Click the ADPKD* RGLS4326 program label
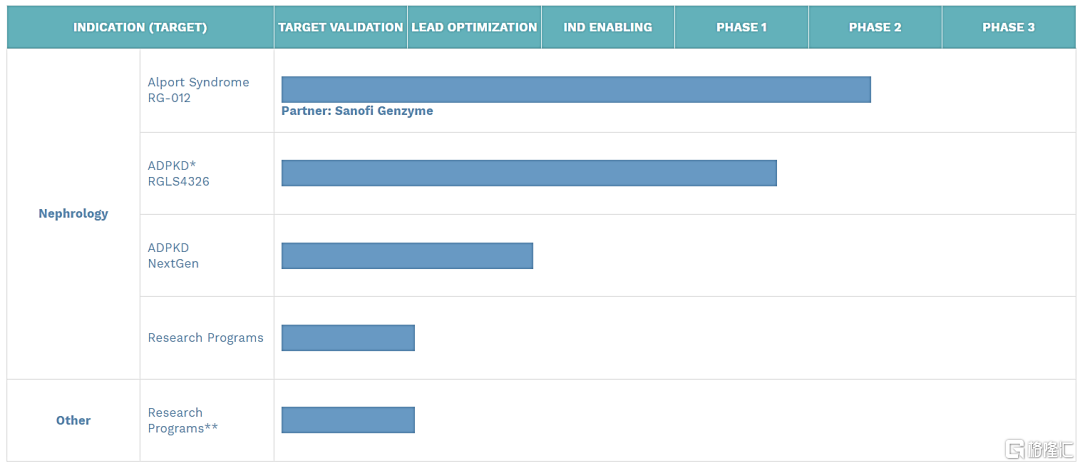This screenshot has width=1080, height=466. 179,173
